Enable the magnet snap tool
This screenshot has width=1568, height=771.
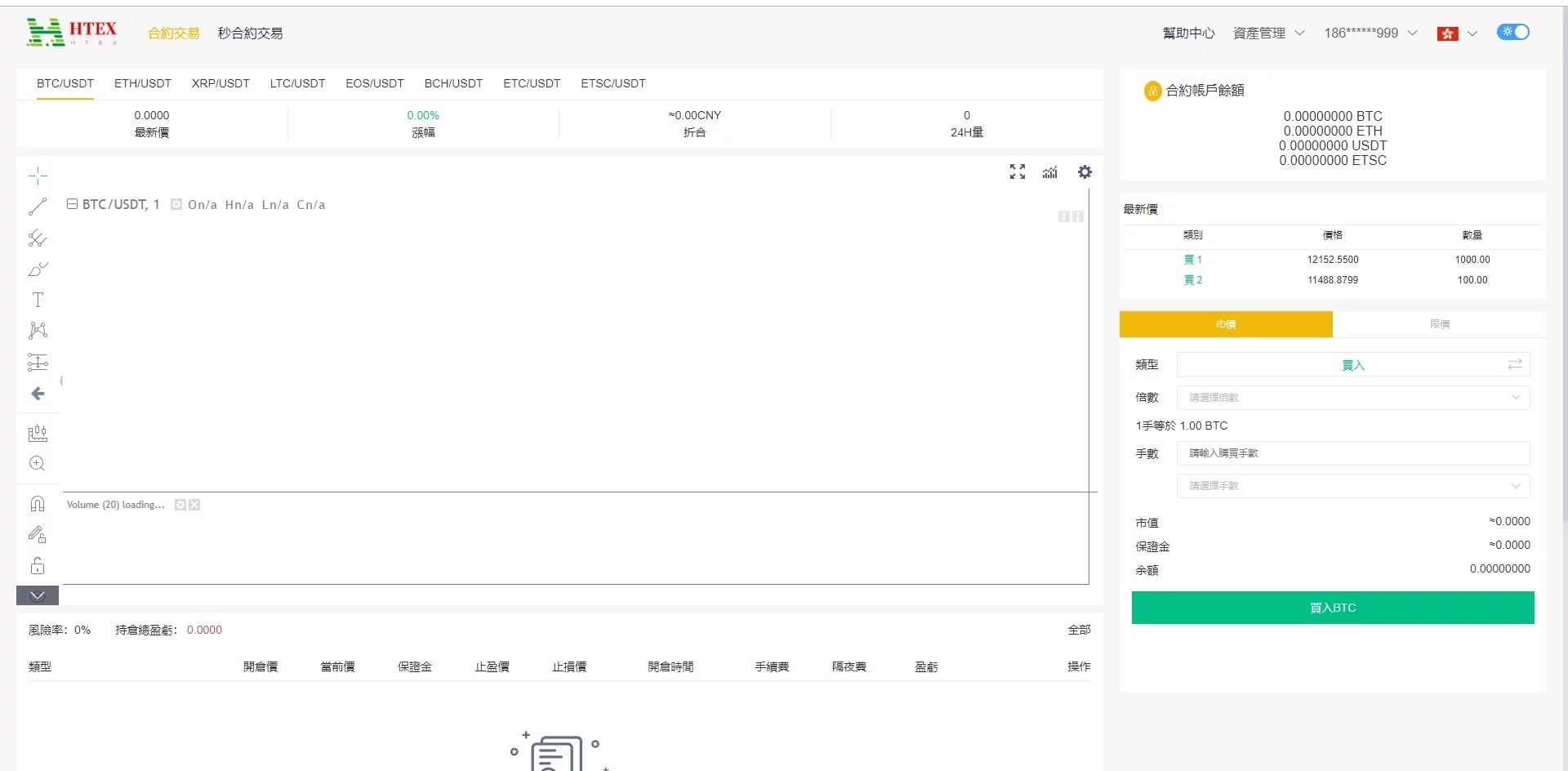pyautogui.click(x=38, y=504)
